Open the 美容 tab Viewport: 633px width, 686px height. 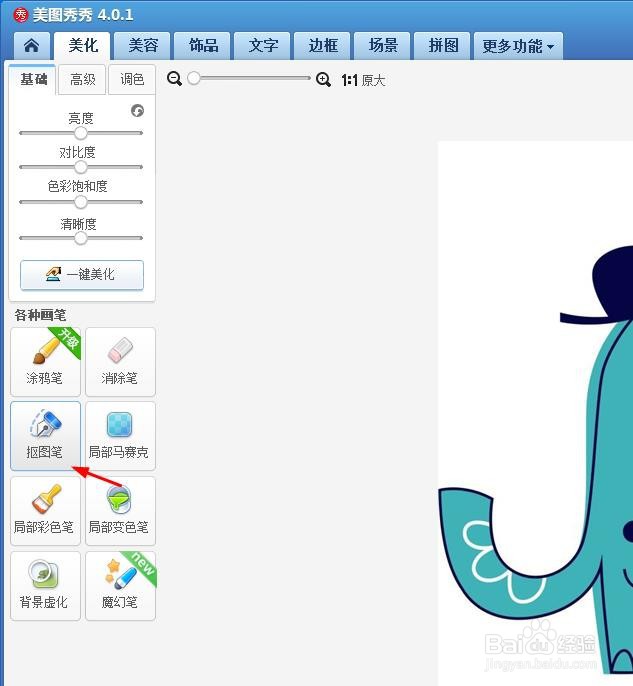tap(143, 46)
